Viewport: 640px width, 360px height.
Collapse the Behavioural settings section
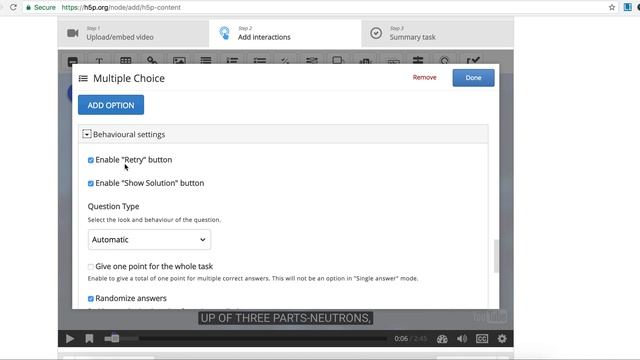[x=87, y=134]
